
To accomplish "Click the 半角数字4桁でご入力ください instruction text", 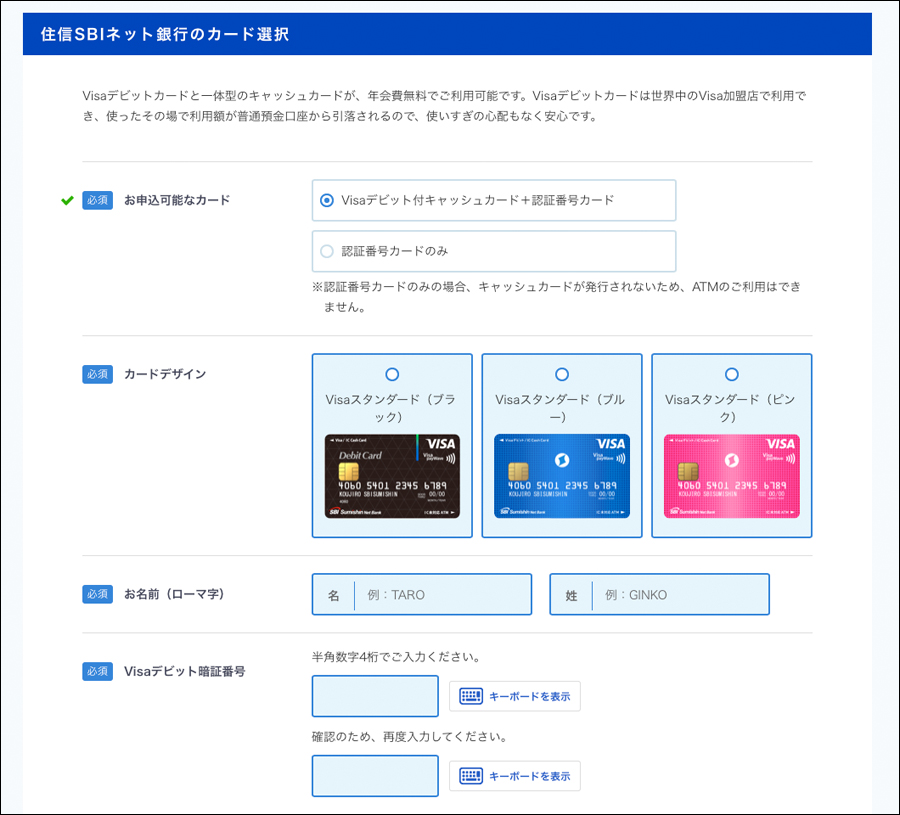I will coord(397,657).
